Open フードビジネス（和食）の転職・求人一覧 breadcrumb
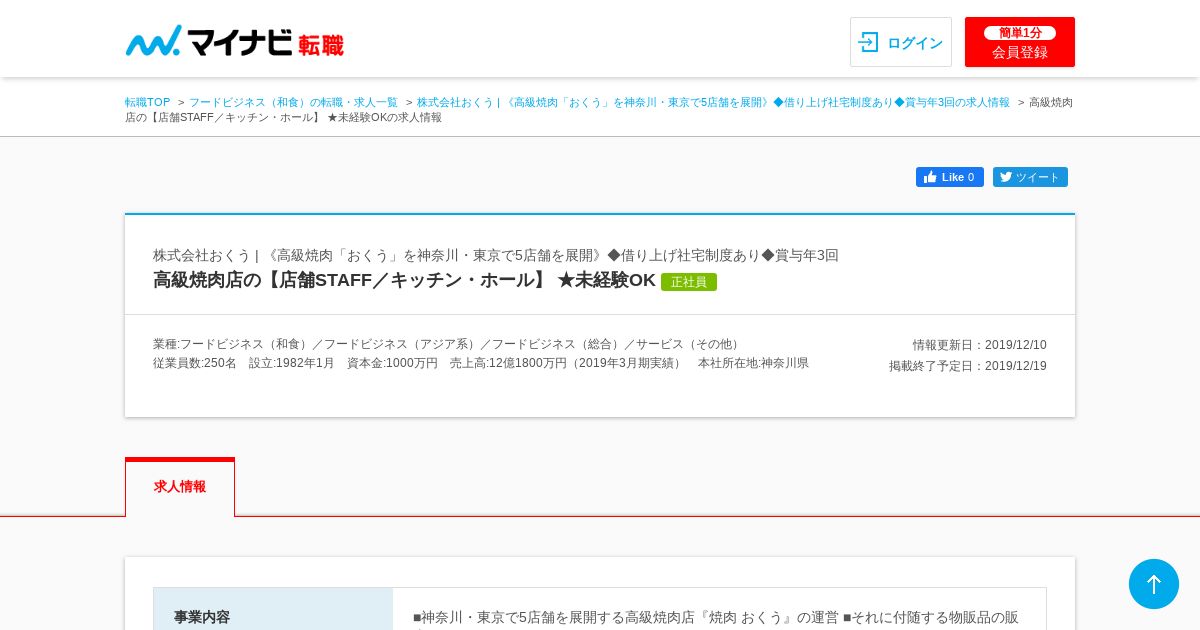 click(x=293, y=102)
